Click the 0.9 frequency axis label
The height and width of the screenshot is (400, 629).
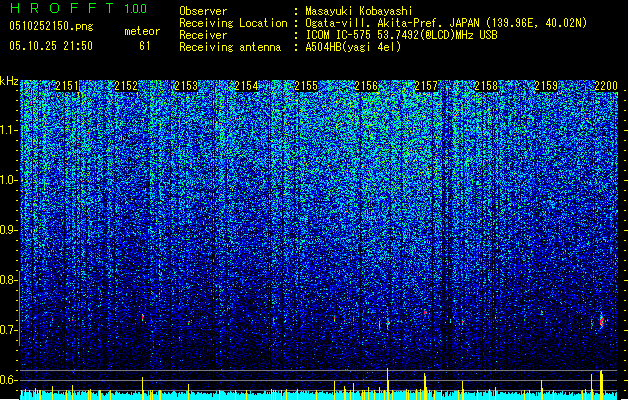tap(8, 230)
